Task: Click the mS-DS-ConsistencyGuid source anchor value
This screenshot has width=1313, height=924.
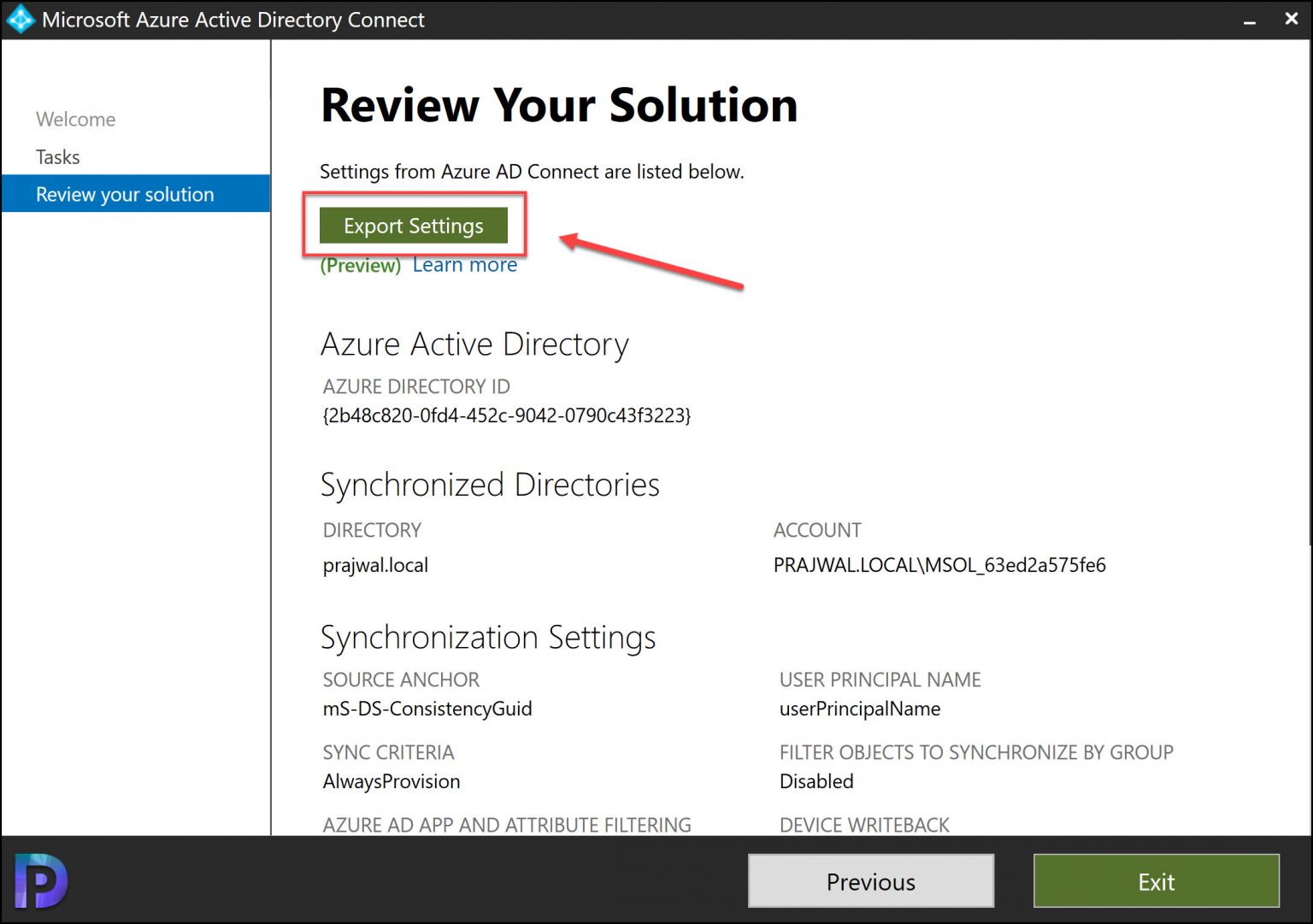Action: [427, 709]
